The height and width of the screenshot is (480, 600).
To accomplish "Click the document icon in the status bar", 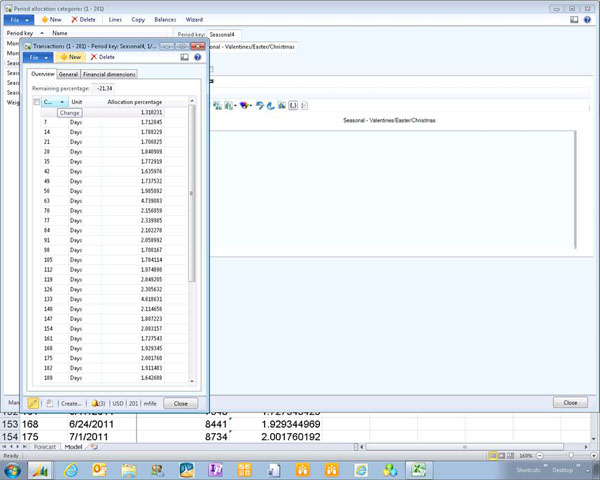I will pos(48,403).
